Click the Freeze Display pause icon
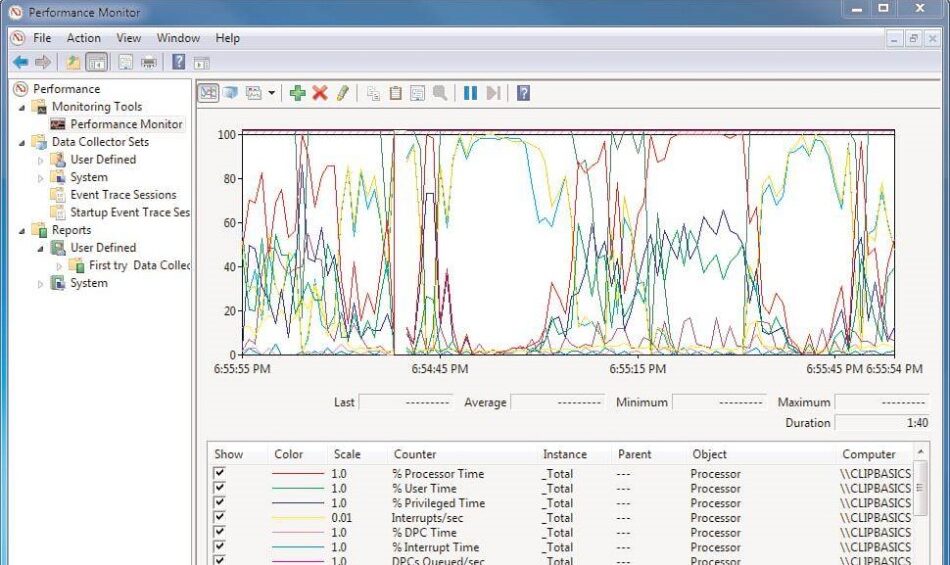This screenshot has height=565, width=950. 470,93
